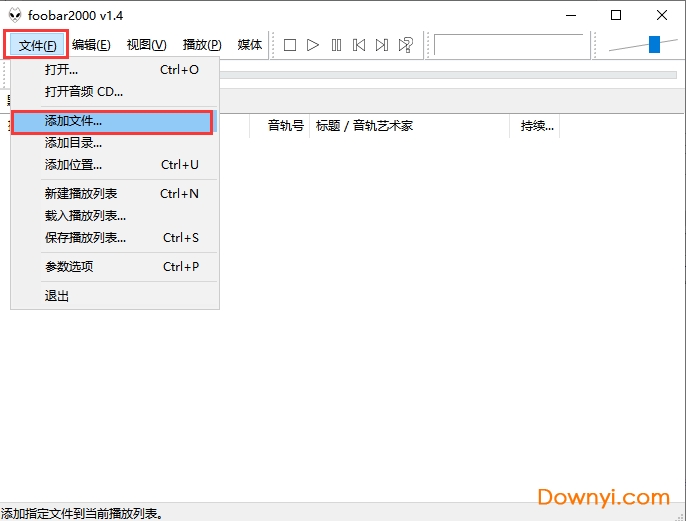Skip to the next track
The width and height of the screenshot is (686, 521).
382,45
